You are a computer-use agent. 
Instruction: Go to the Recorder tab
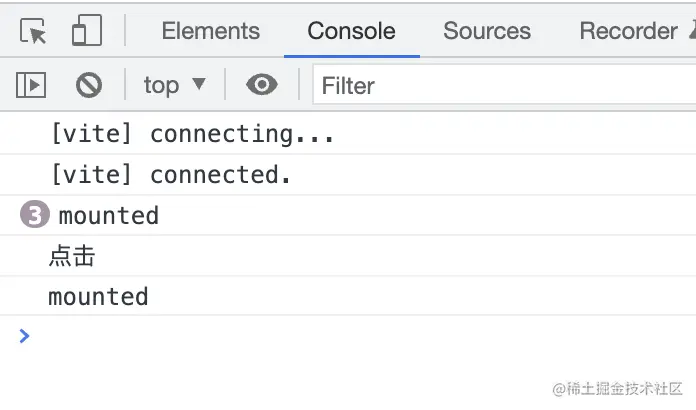click(x=629, y=31)
